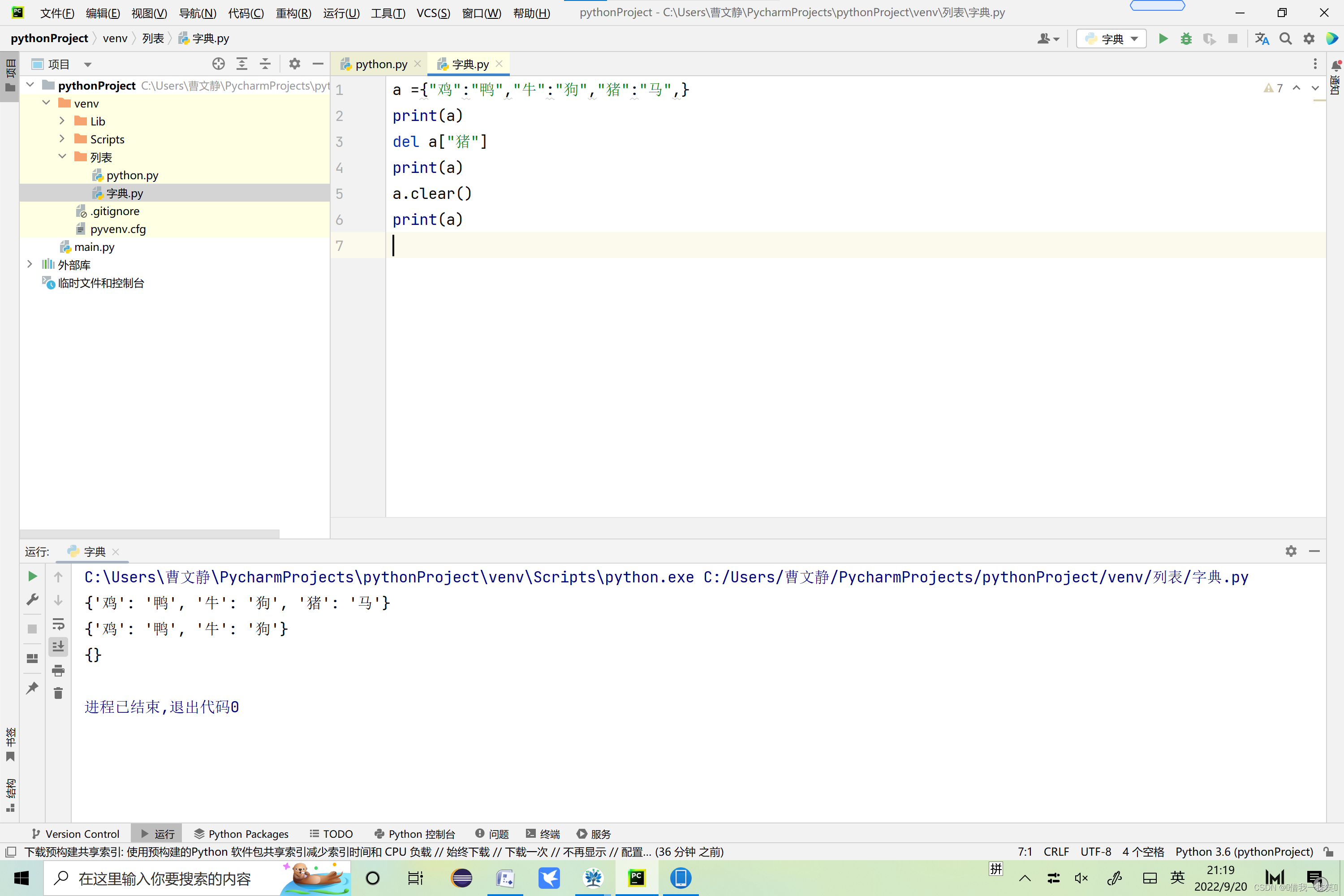Open project panel options gear
The width and height of the screenshot is (1344, 896).
pyautogui.click(x=294, y=64)
